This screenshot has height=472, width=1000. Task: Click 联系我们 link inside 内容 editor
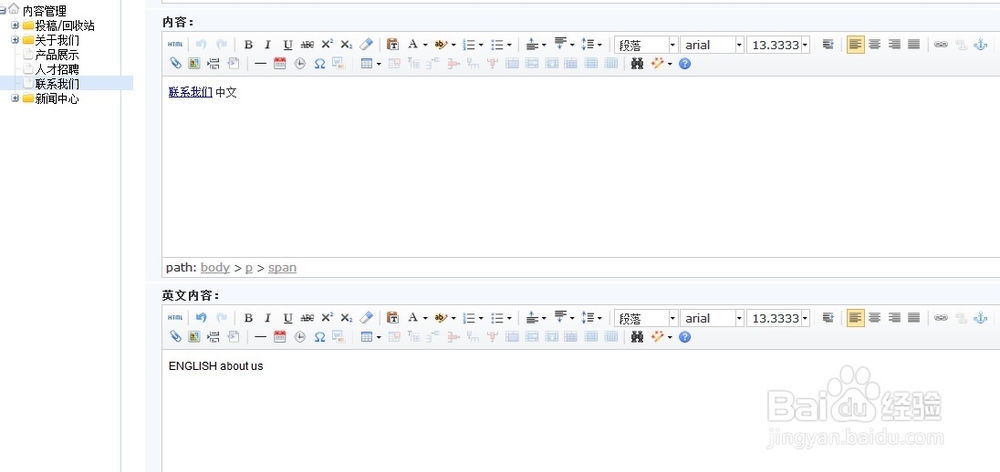(190, 92)
